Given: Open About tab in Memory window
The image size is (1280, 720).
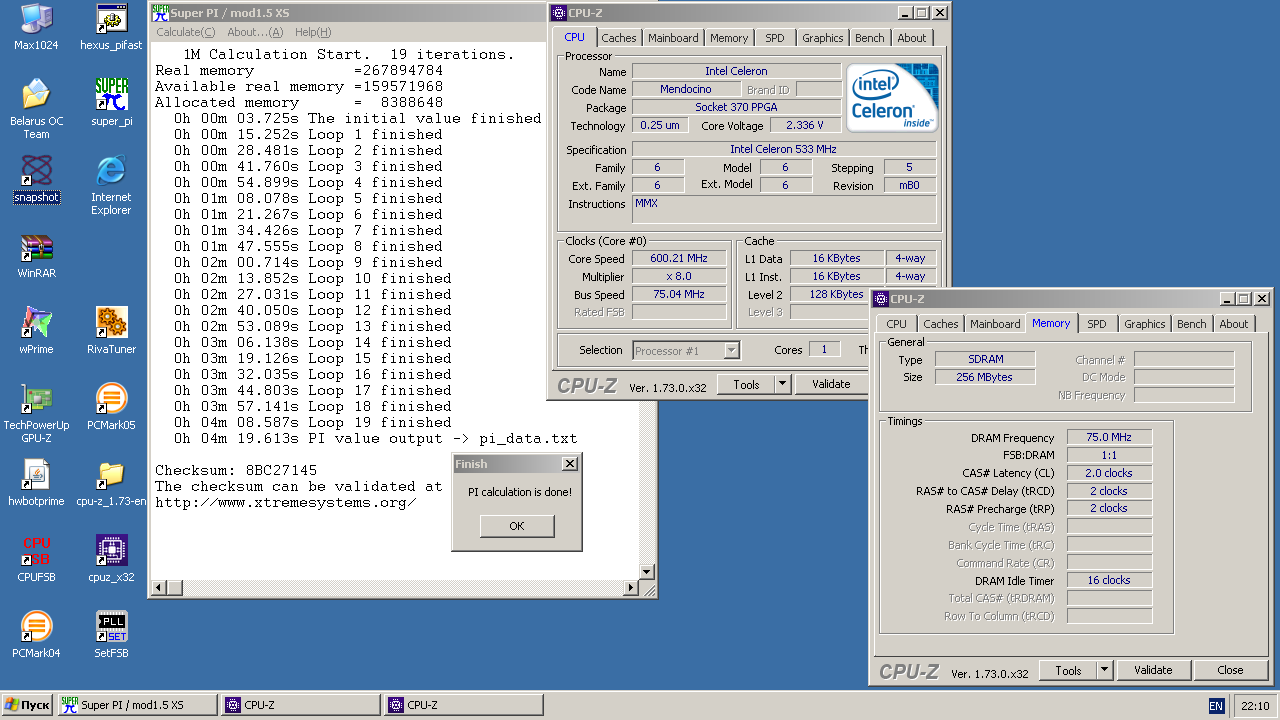Looking at the screenshot, I should 1234,324.
